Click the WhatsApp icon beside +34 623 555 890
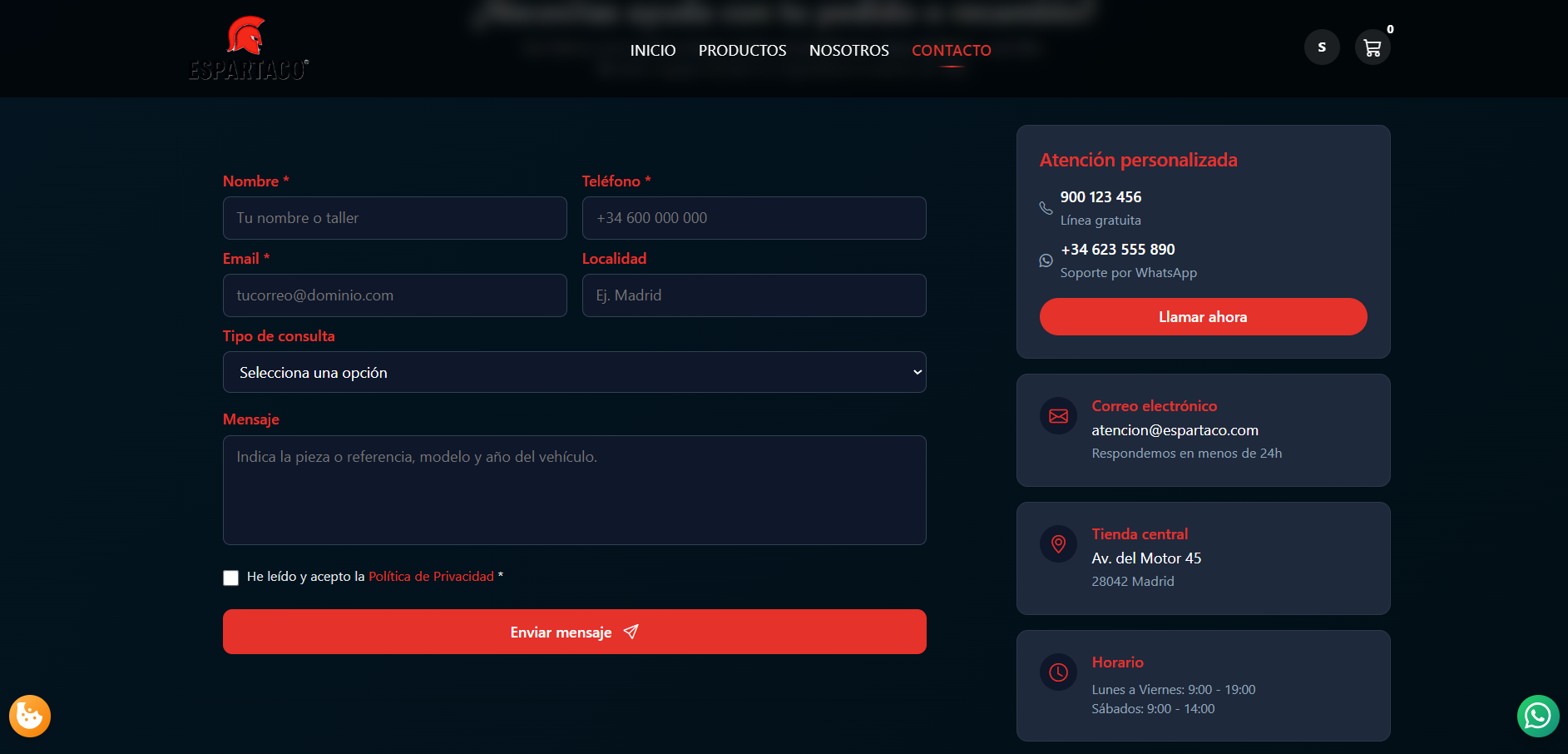The width and height of the screenshot is (1568, 754). click(1046, 260)
